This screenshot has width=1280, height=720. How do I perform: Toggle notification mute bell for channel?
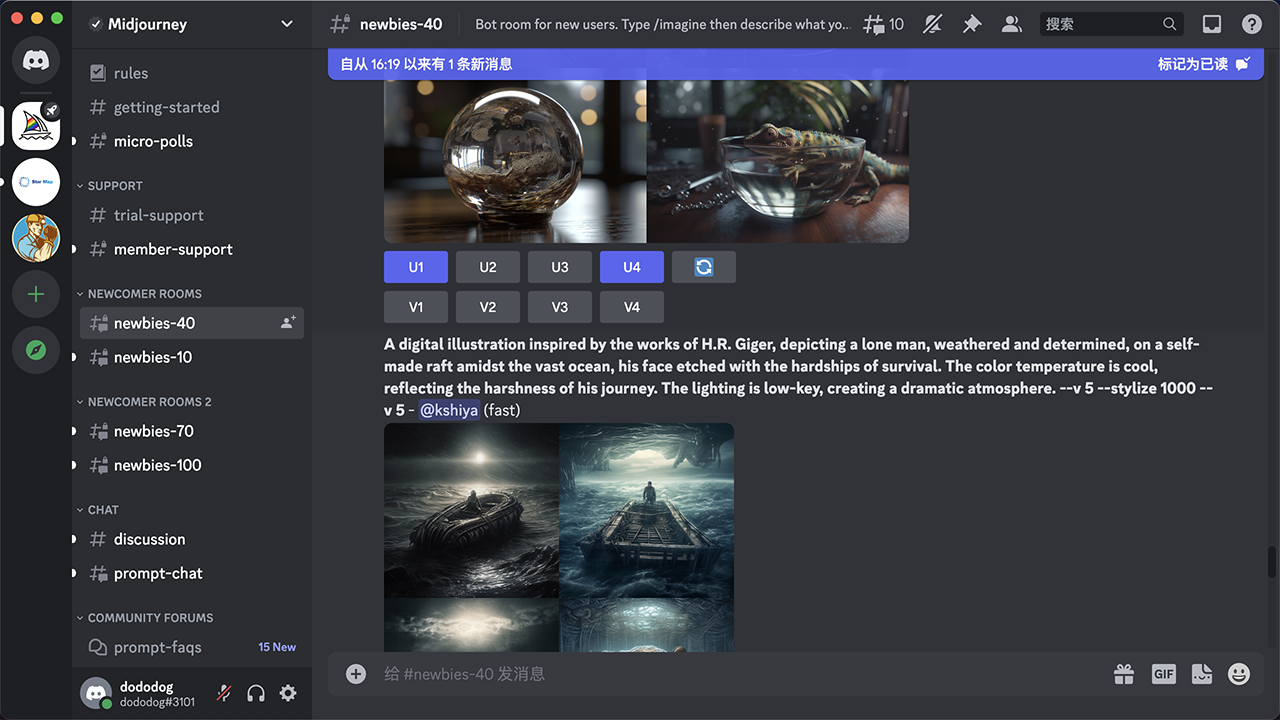[x=932, y=24]
